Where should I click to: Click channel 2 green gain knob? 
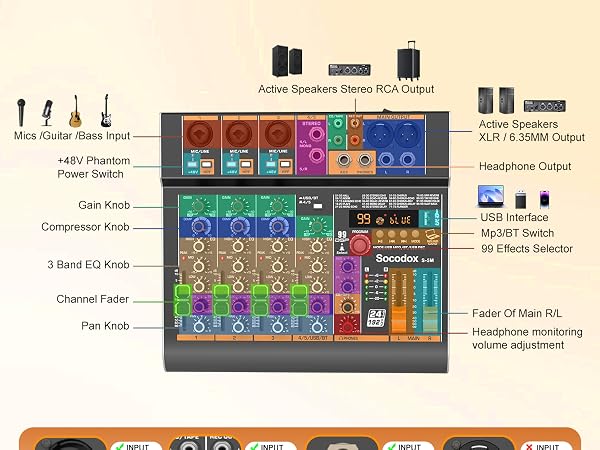click(x=237, y=207)
